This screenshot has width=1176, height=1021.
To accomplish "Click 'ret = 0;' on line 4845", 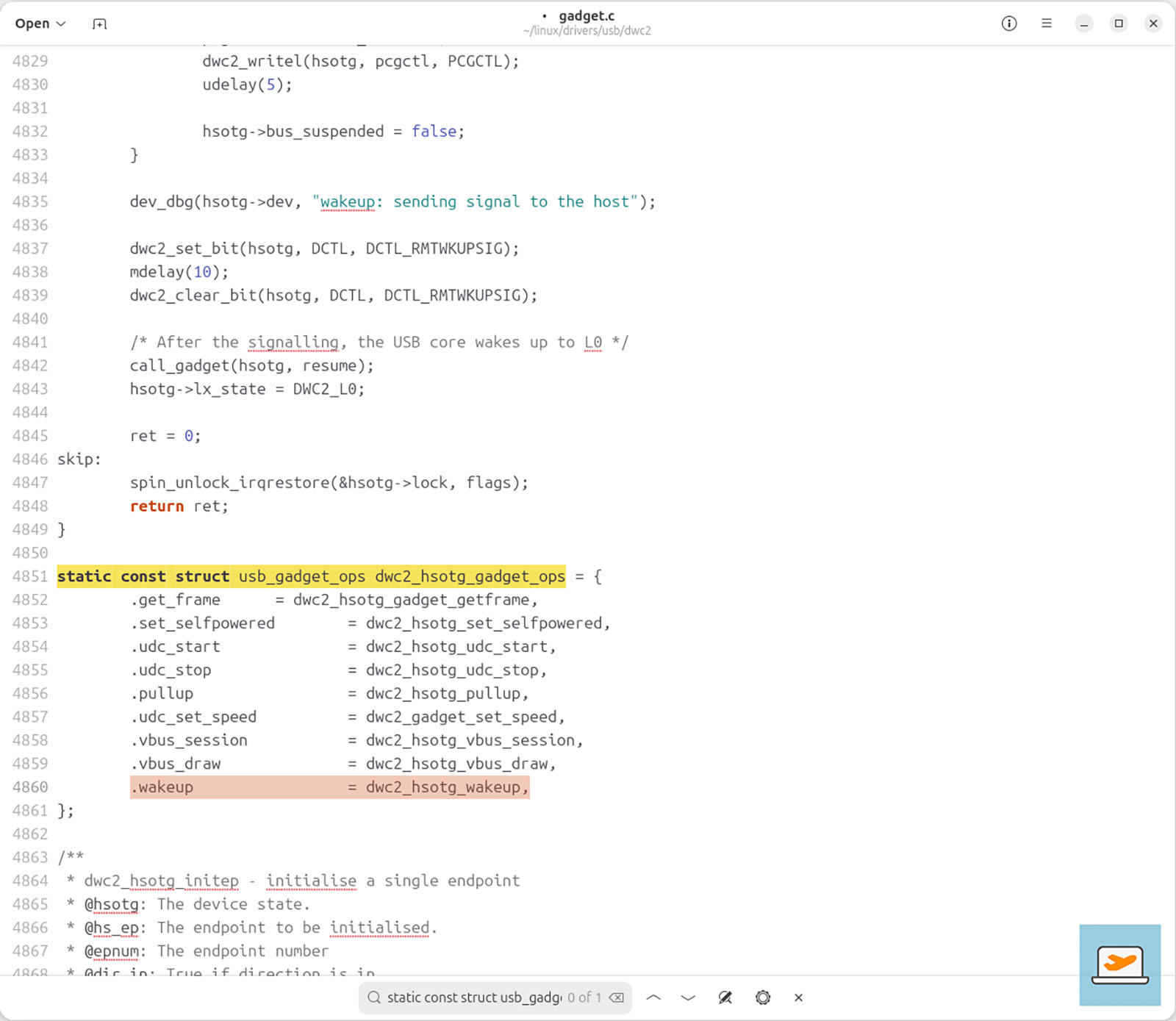I will click(x=165, y=436).
